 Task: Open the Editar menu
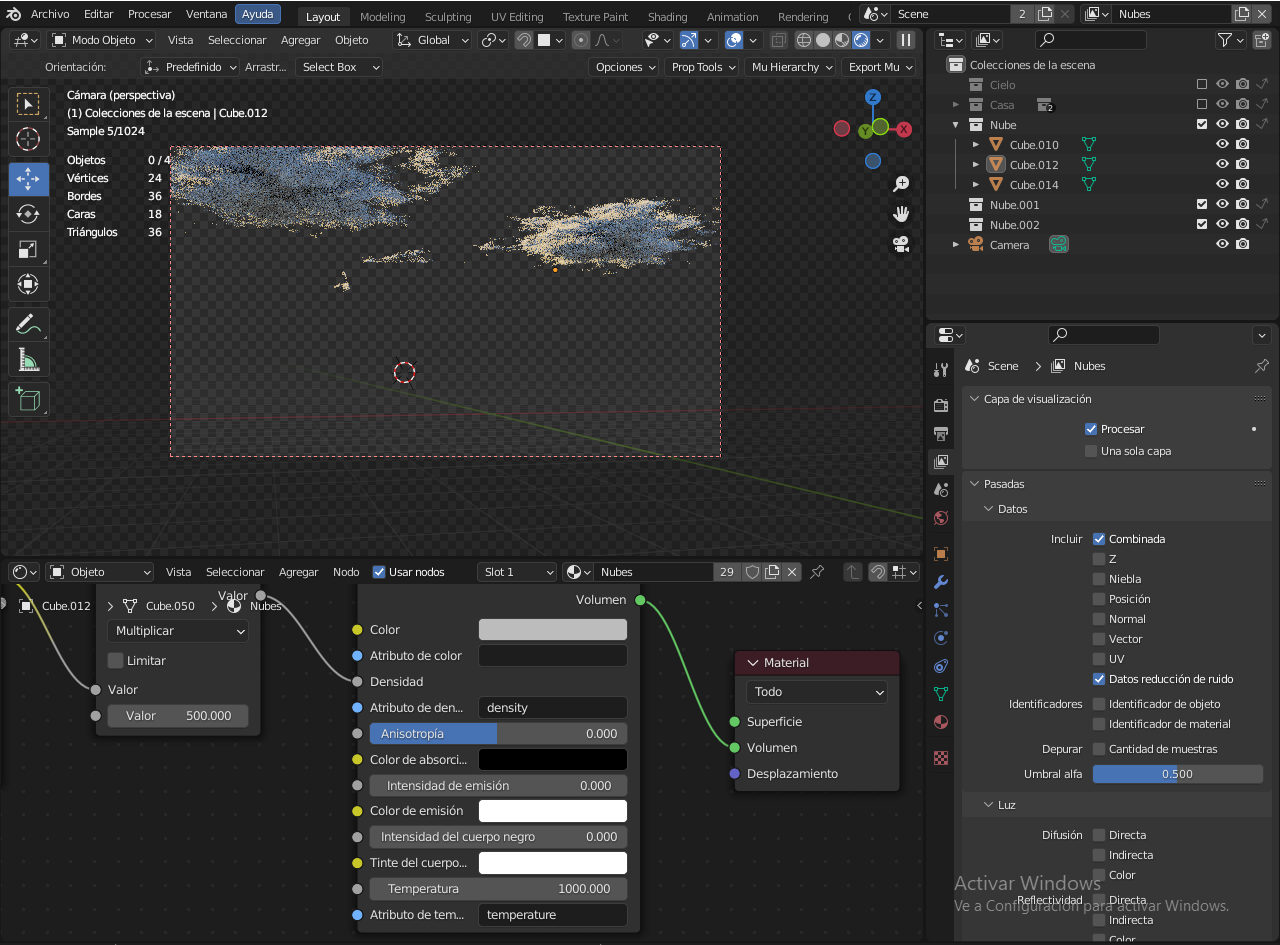click(99, 14)
